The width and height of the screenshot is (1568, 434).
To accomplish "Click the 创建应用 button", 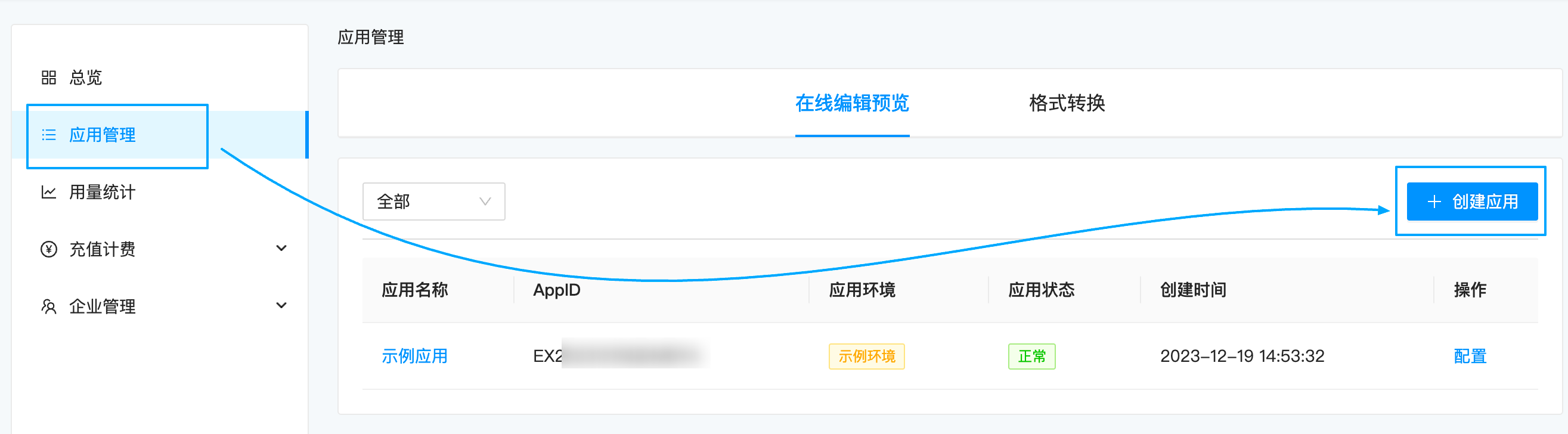I will tap(1472, 201).
